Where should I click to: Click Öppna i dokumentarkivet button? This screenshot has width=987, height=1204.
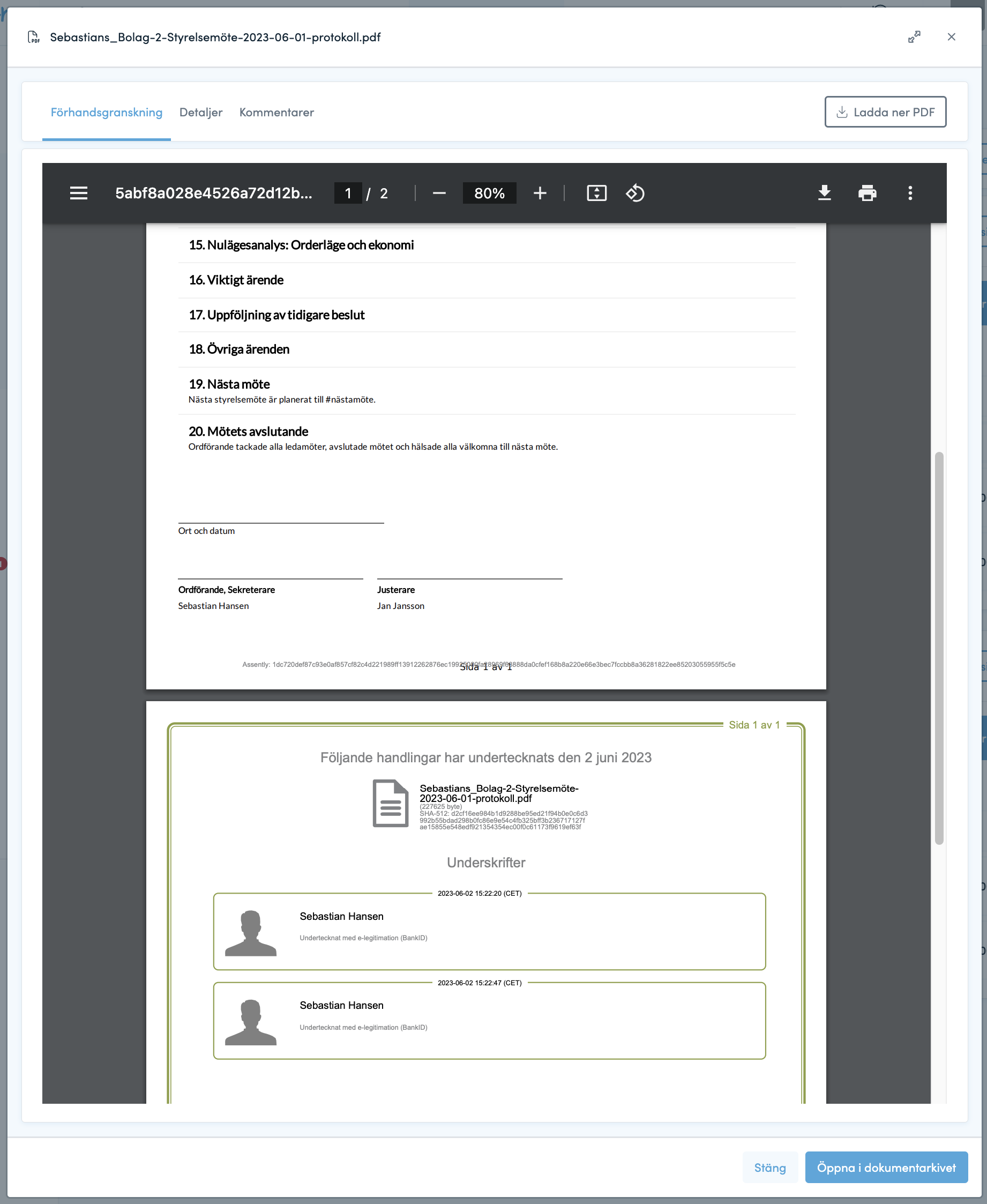coord(886,1167)
